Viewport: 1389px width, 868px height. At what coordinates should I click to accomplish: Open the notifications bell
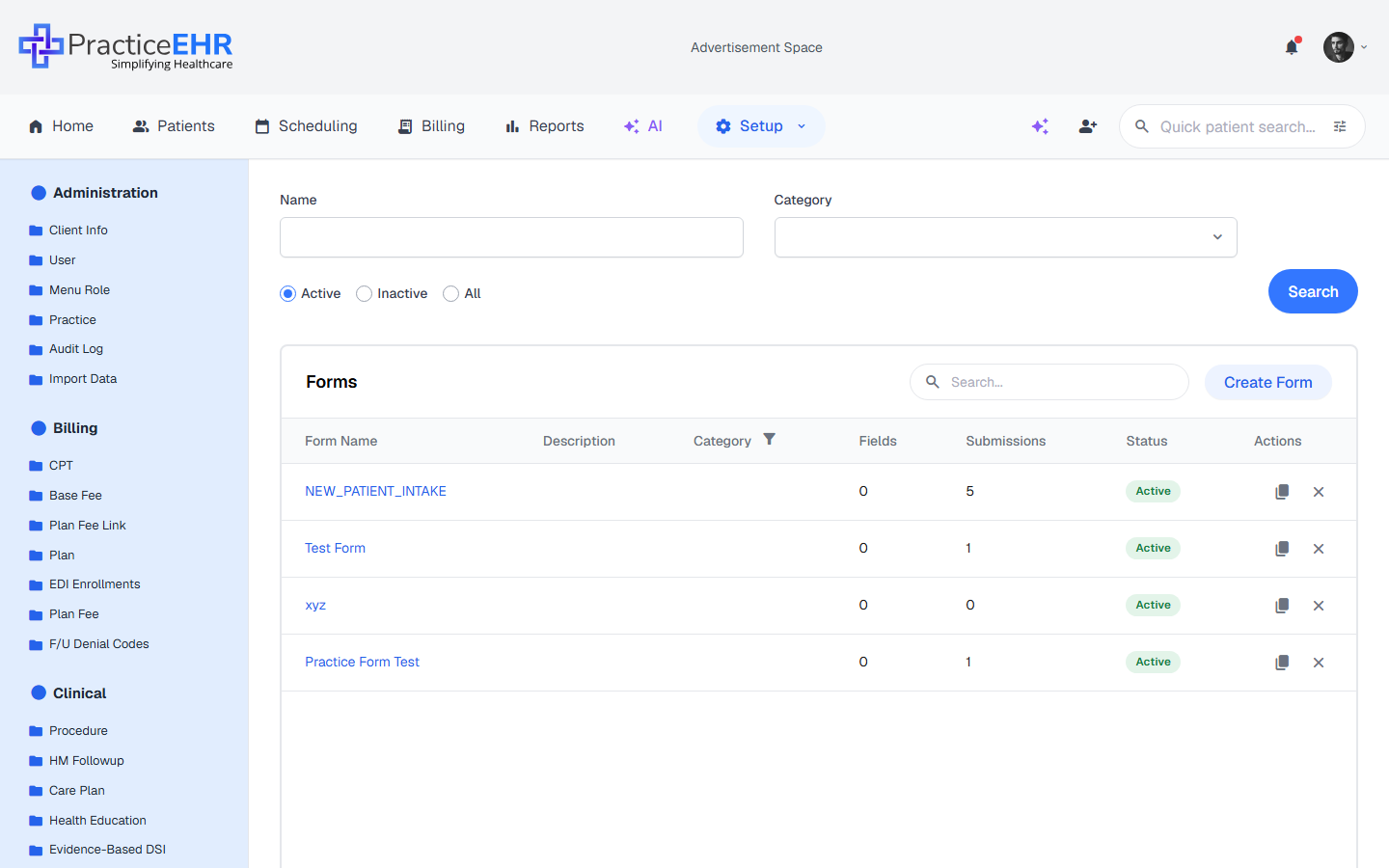tap(1292, 46)
